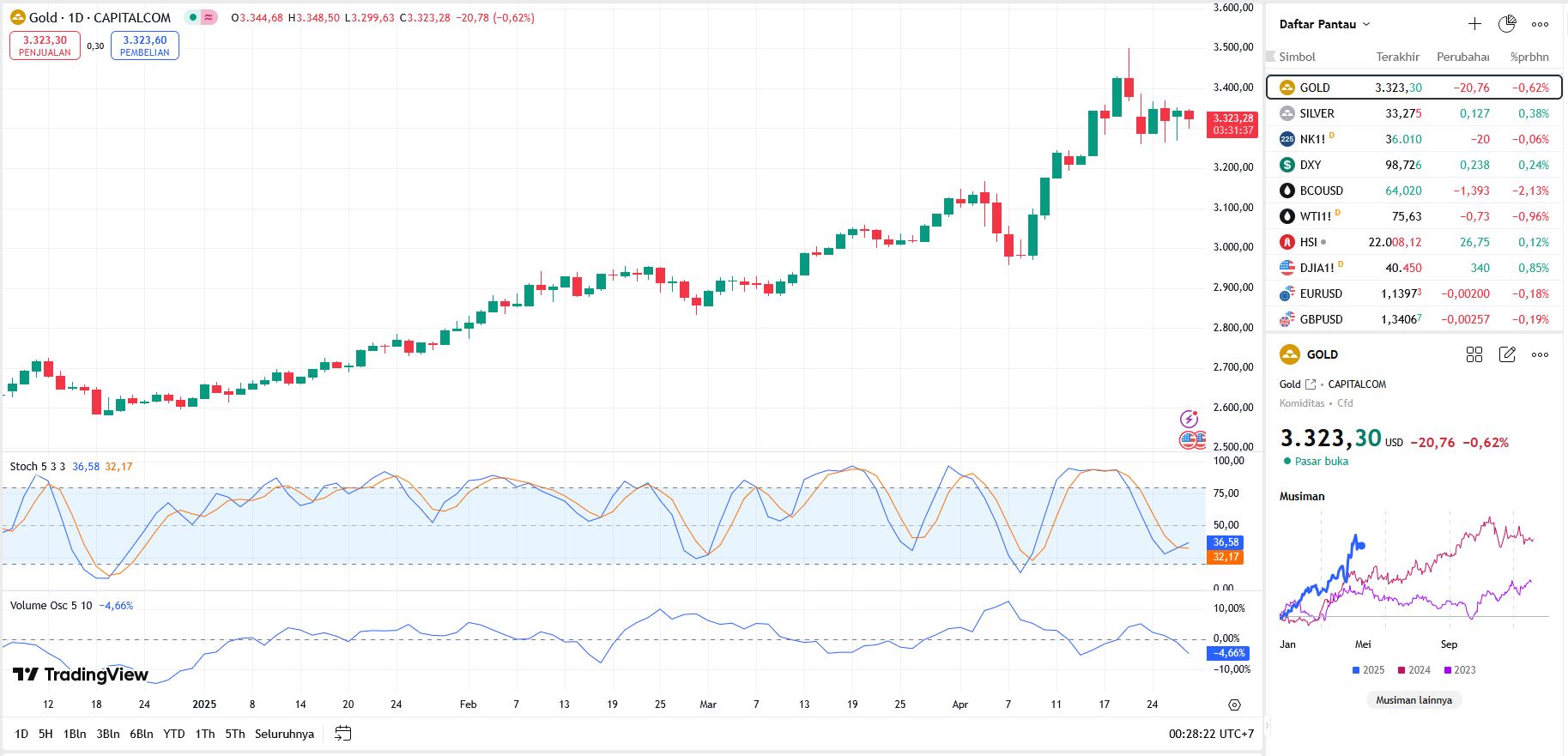Open the watchlist pie chart icon
Screen dimensions: 1568x756
[1507, 24]
